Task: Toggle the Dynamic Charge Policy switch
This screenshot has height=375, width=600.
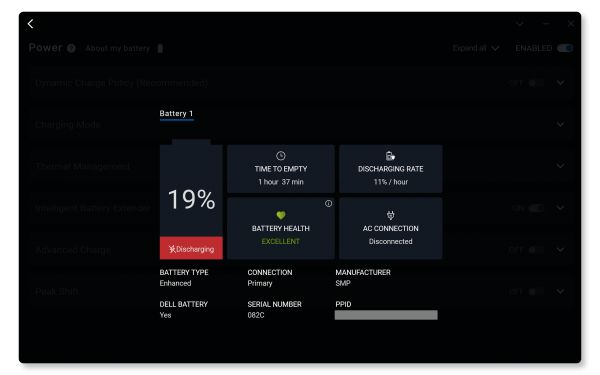Action: (x=536, y=83)
